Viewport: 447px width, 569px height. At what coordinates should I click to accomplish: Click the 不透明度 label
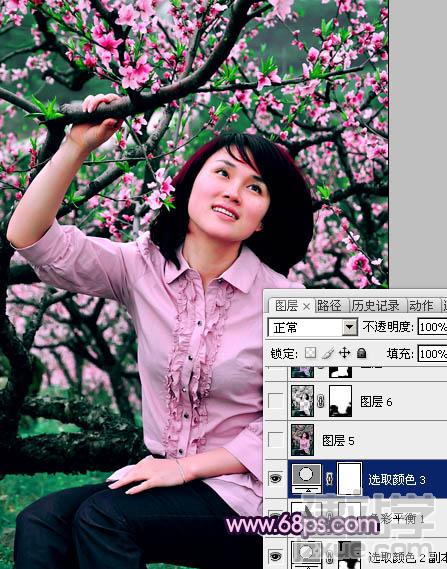pos(388,327)
